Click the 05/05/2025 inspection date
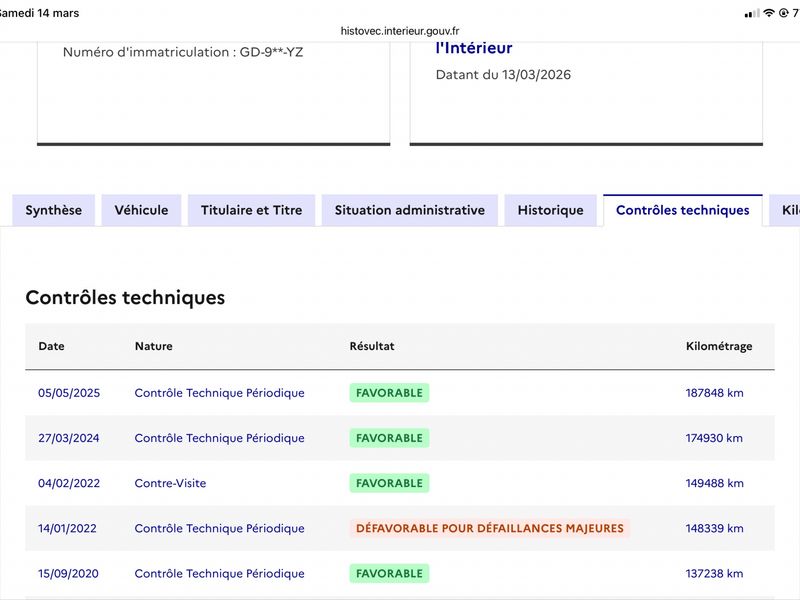800x600 pixels. (69, 393)
